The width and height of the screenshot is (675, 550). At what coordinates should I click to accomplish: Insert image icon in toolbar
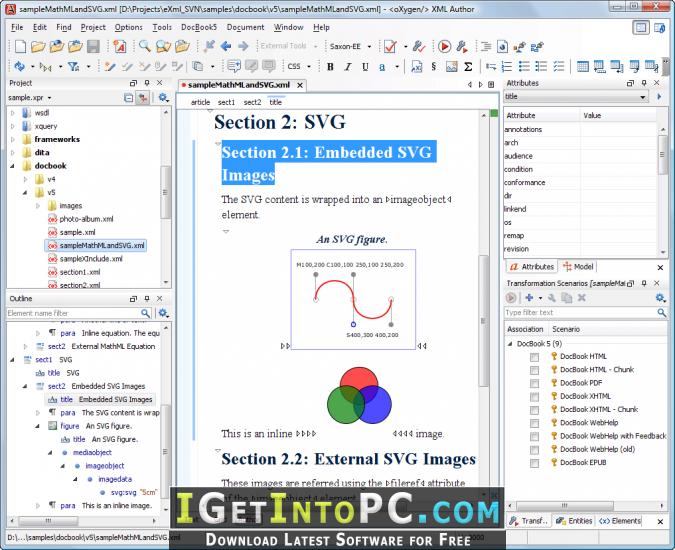click(451, 67)
